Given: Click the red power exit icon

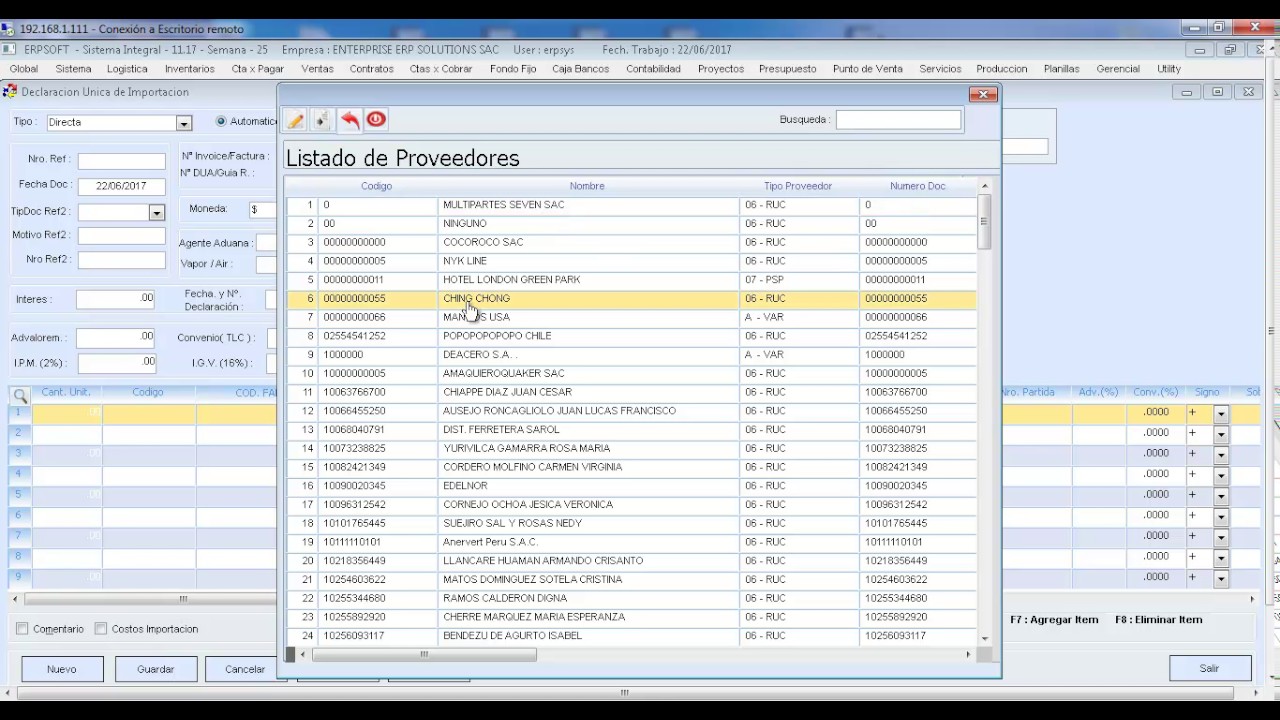Looking at the screenshot, I should coord(376,120).
